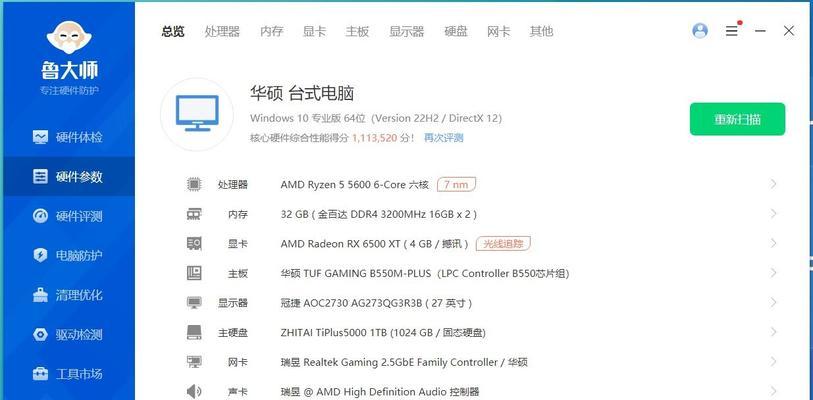Expand the 内存 row chevron
This screenshot has width=813, height=400.
tap(773, 214)
